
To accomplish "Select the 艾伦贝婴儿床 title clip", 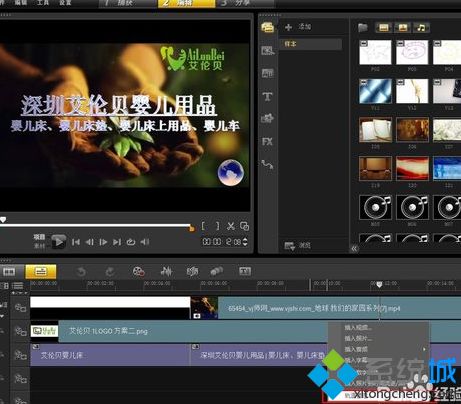I will [x=110, y=355].
